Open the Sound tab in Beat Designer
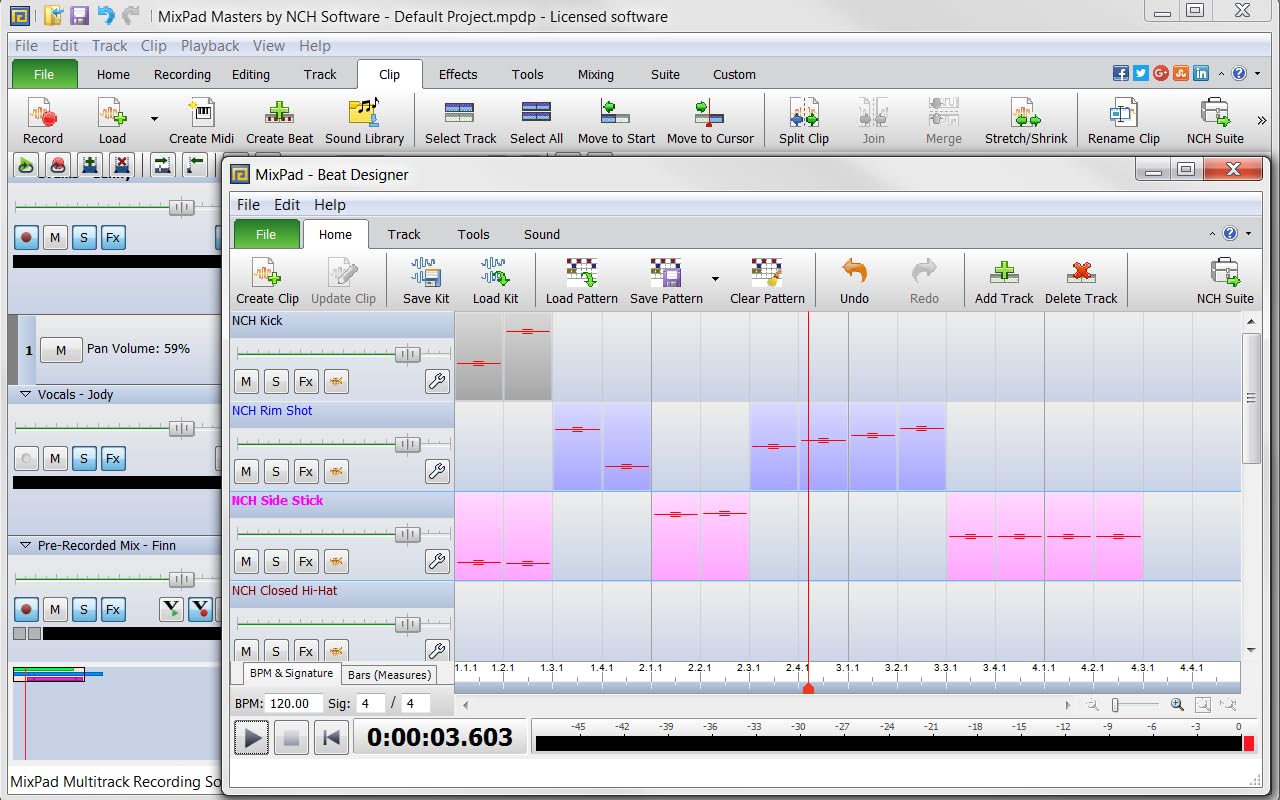 pyautogui.click(x=541, y=234)
